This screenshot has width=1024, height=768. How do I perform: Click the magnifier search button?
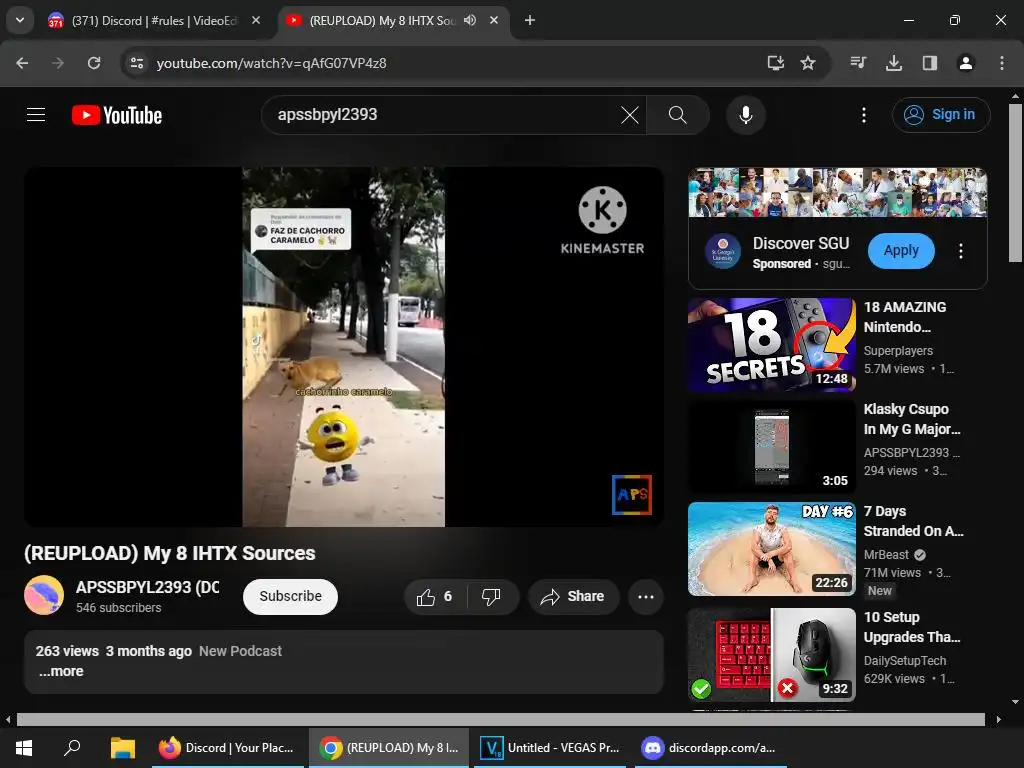click(678, 115)
